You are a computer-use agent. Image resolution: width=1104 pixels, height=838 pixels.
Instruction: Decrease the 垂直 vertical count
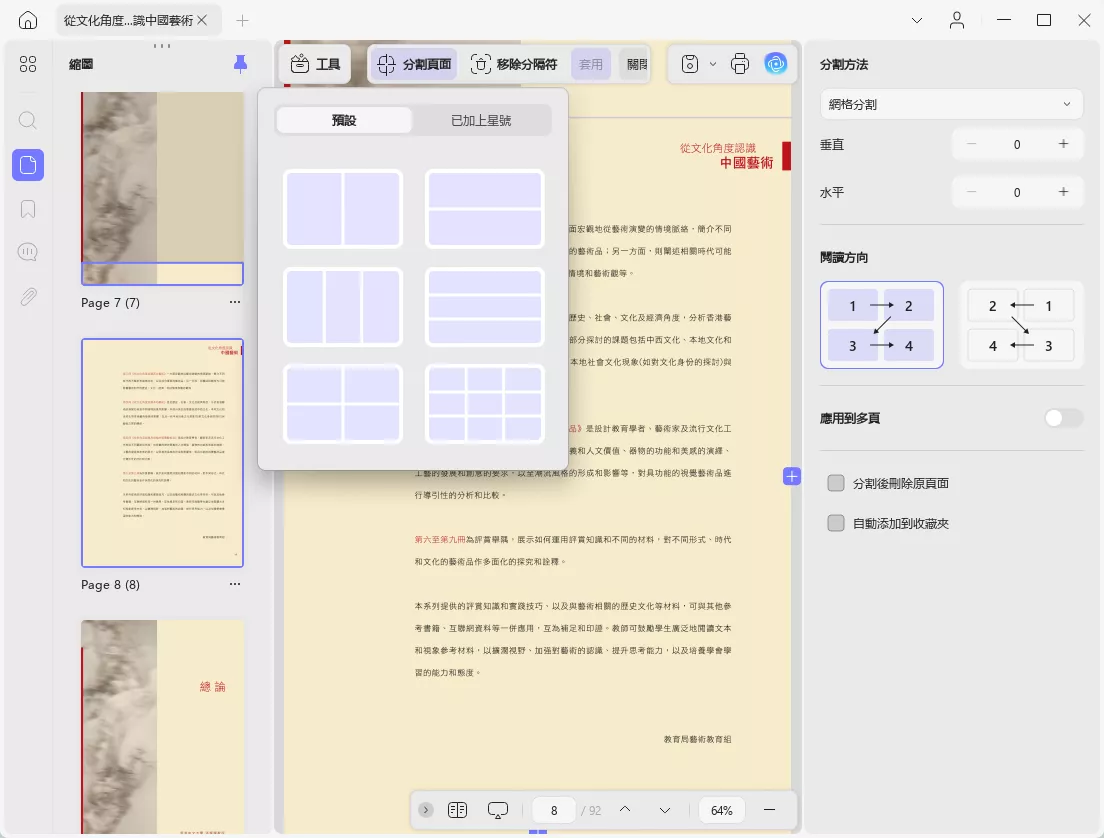[x=972, y=144]
